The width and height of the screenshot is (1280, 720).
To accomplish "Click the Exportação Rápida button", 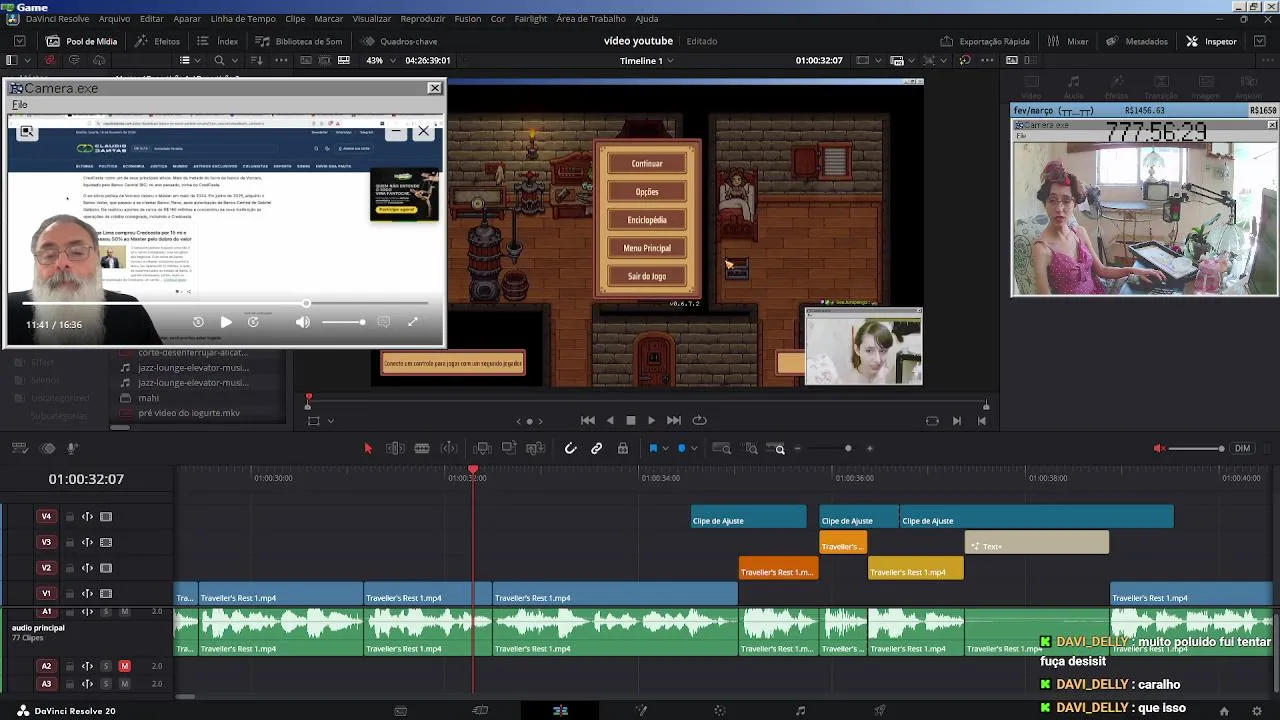I will pos(985,42).
